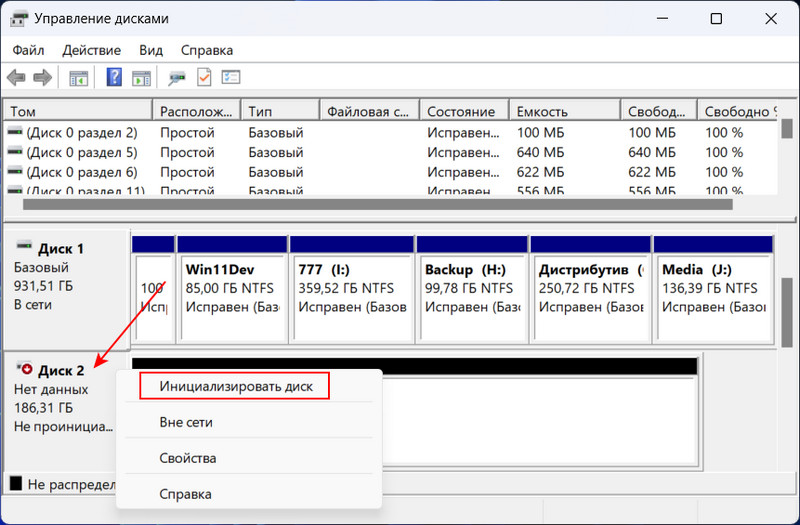Select the Диск 0 раздел 6 row
The width and height of the screenshot is (800, 525).
(391, 172)
